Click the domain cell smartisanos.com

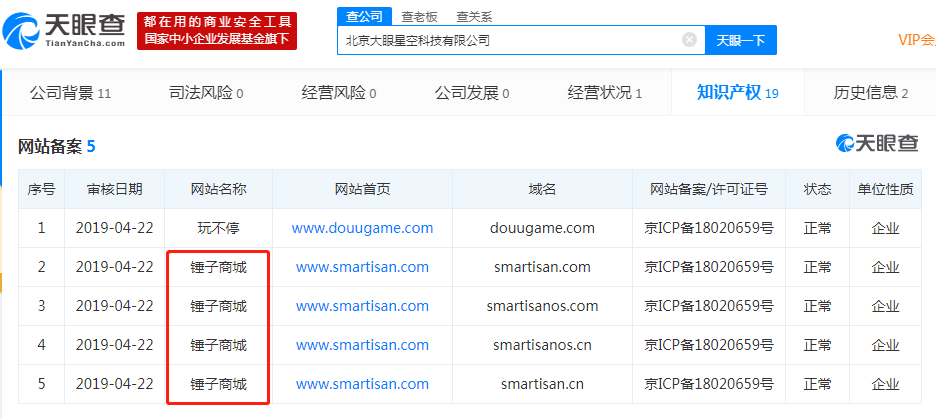click(542, 306)
